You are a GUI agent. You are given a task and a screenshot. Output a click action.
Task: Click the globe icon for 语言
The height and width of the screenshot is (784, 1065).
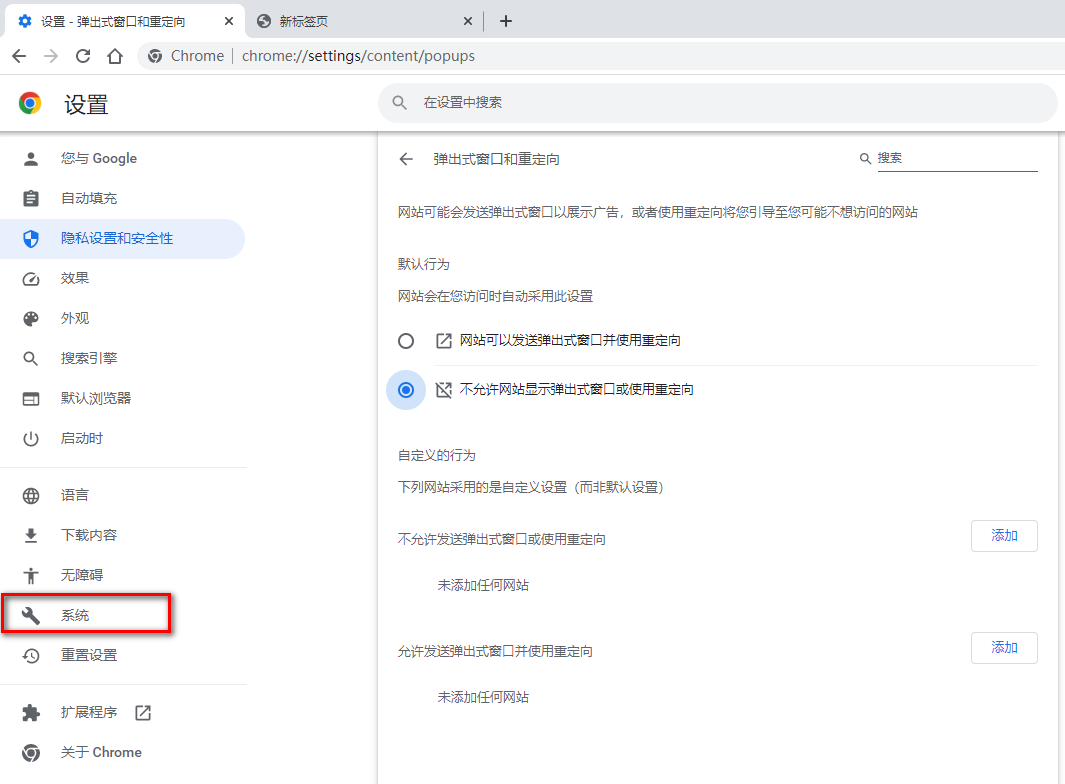(x=31, y=495)
